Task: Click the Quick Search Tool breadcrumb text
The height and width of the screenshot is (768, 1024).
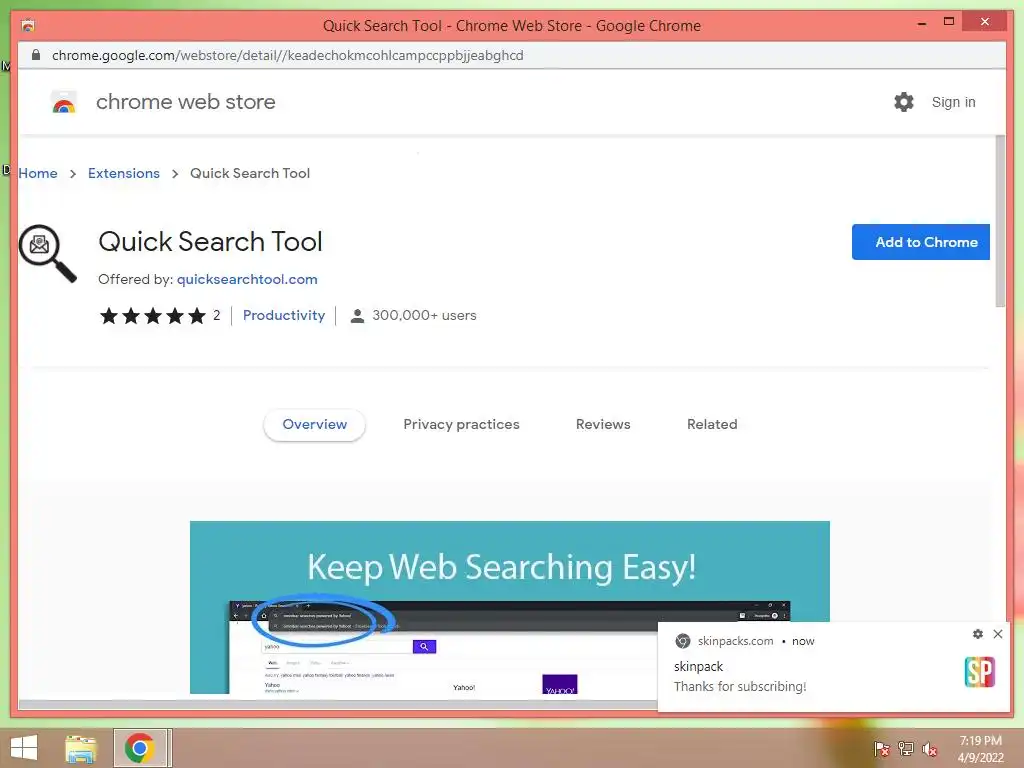Action: click(x=250, y=173)
